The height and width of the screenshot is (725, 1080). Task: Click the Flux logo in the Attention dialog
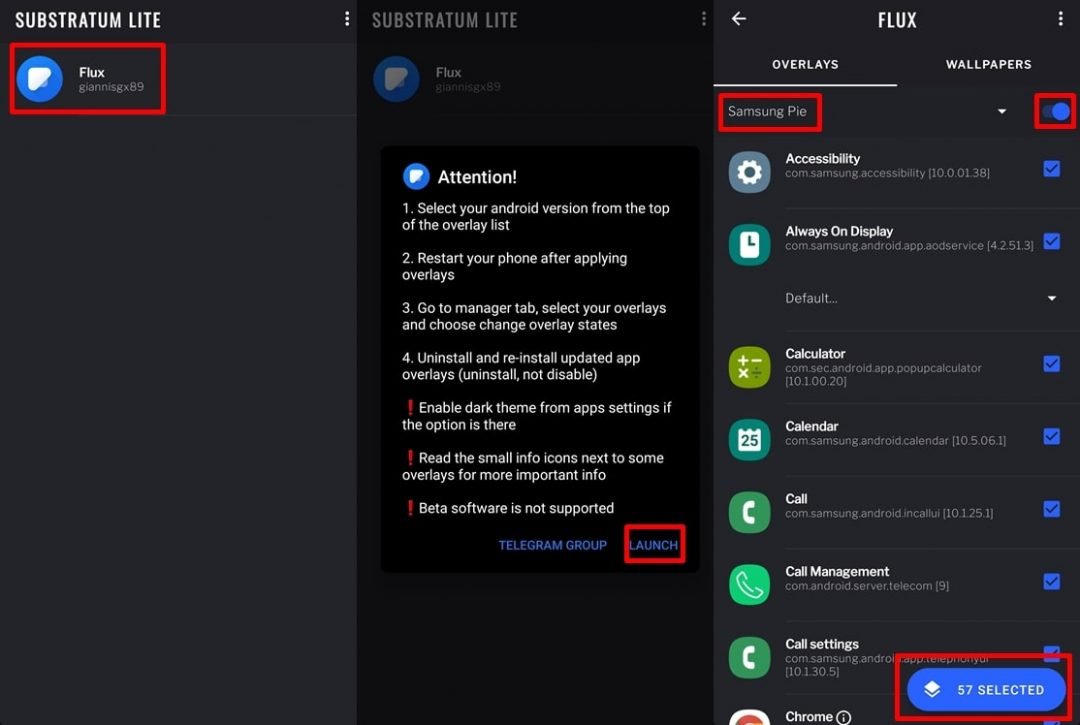(x=416, y=177)
